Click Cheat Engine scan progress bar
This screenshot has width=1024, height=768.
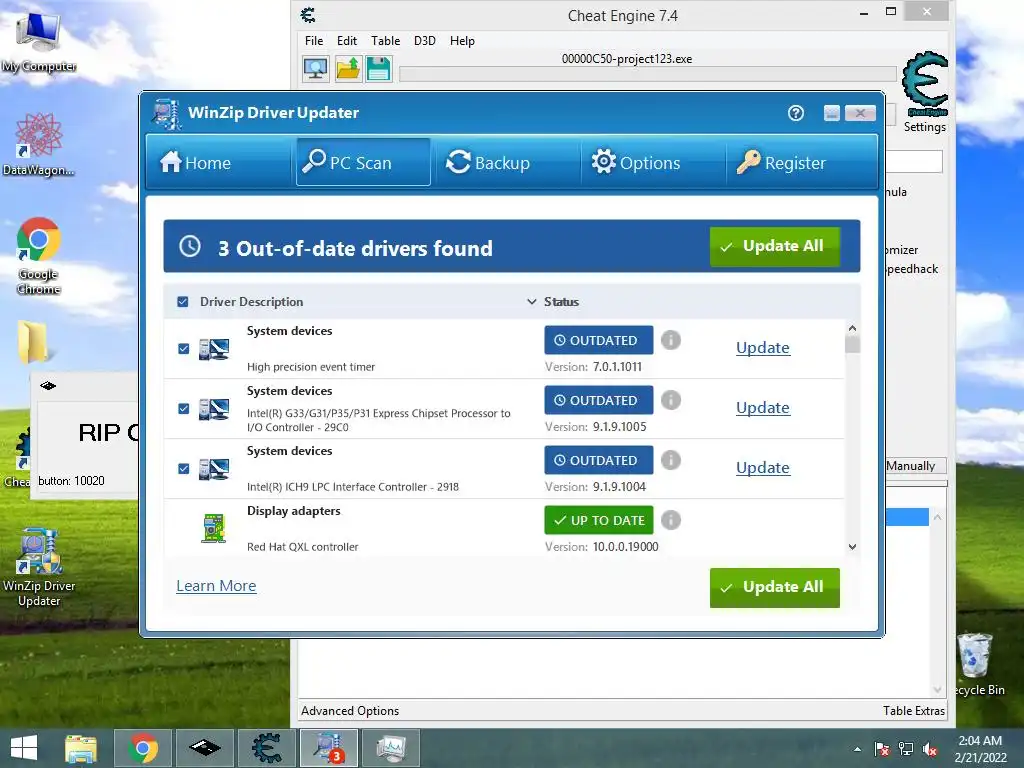(x=647, y=74)
